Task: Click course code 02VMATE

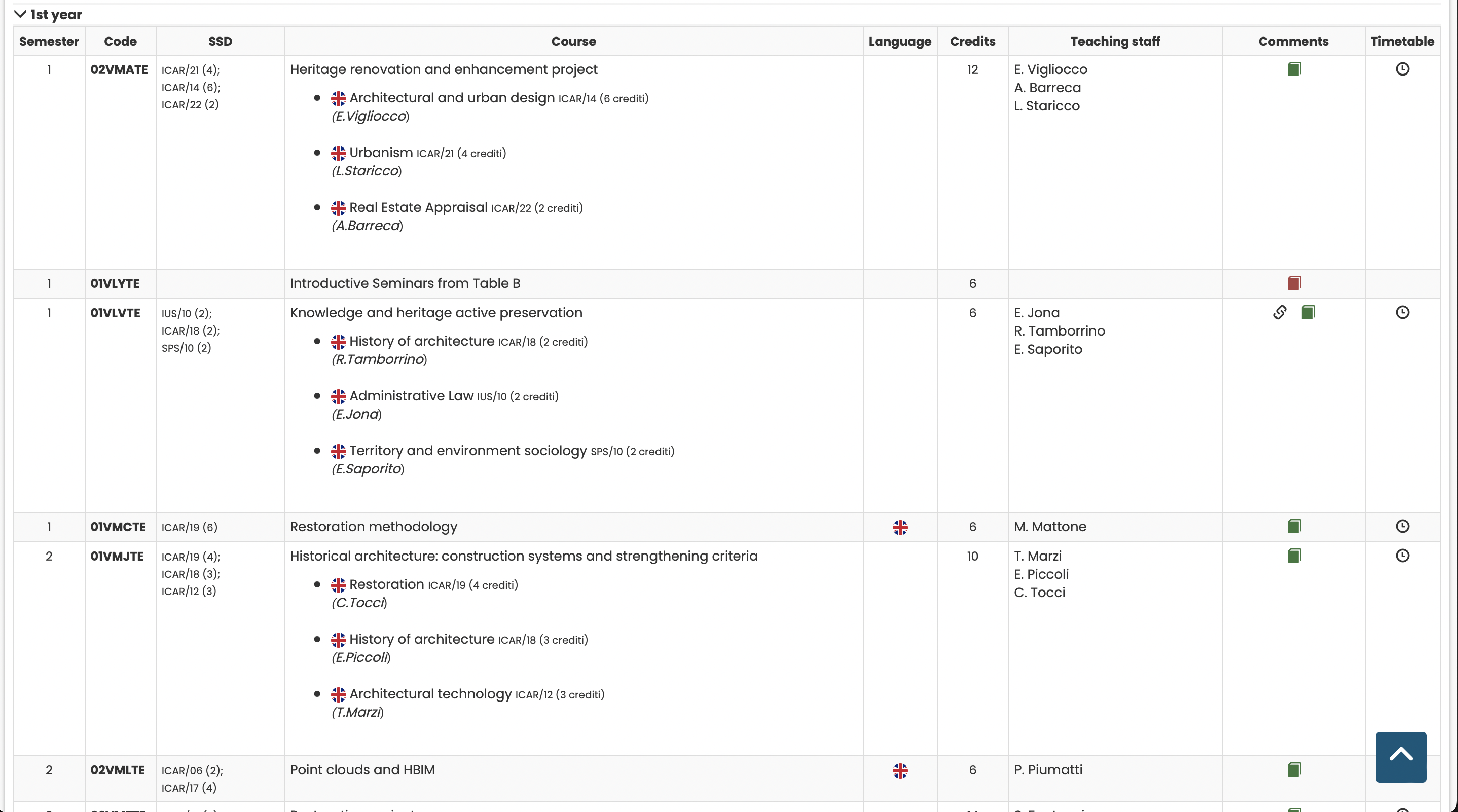Action: click(119, 69)
